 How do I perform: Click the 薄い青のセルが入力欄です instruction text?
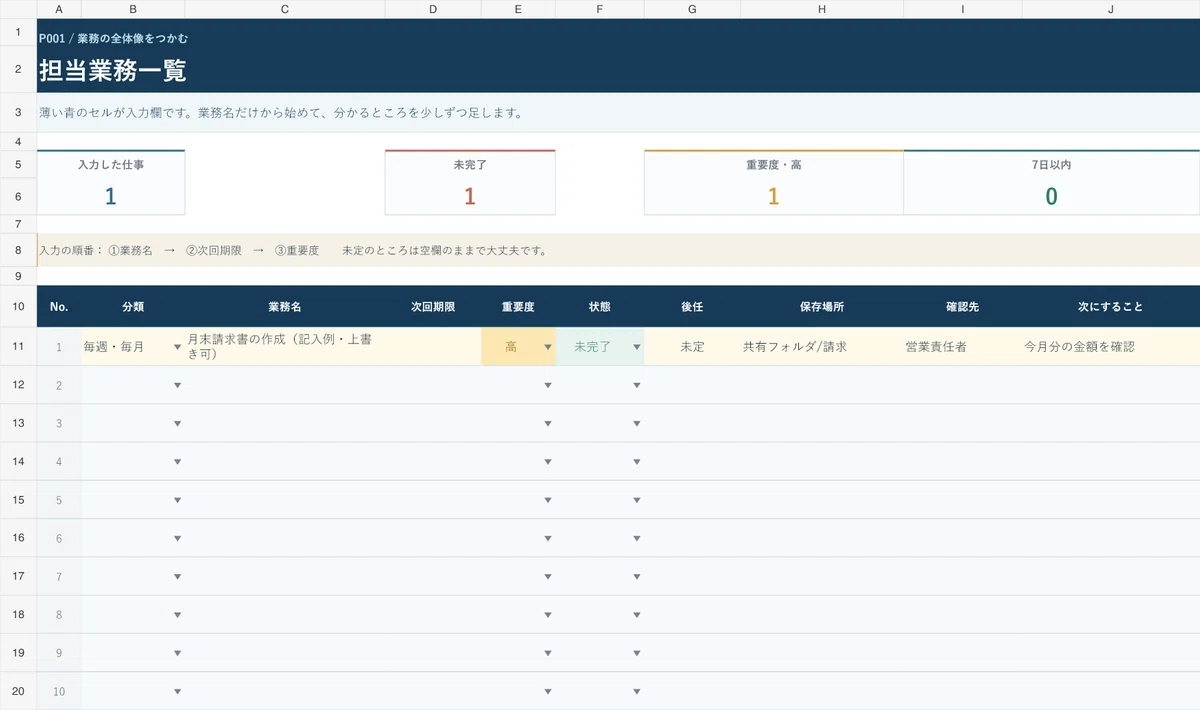point(280,112)
